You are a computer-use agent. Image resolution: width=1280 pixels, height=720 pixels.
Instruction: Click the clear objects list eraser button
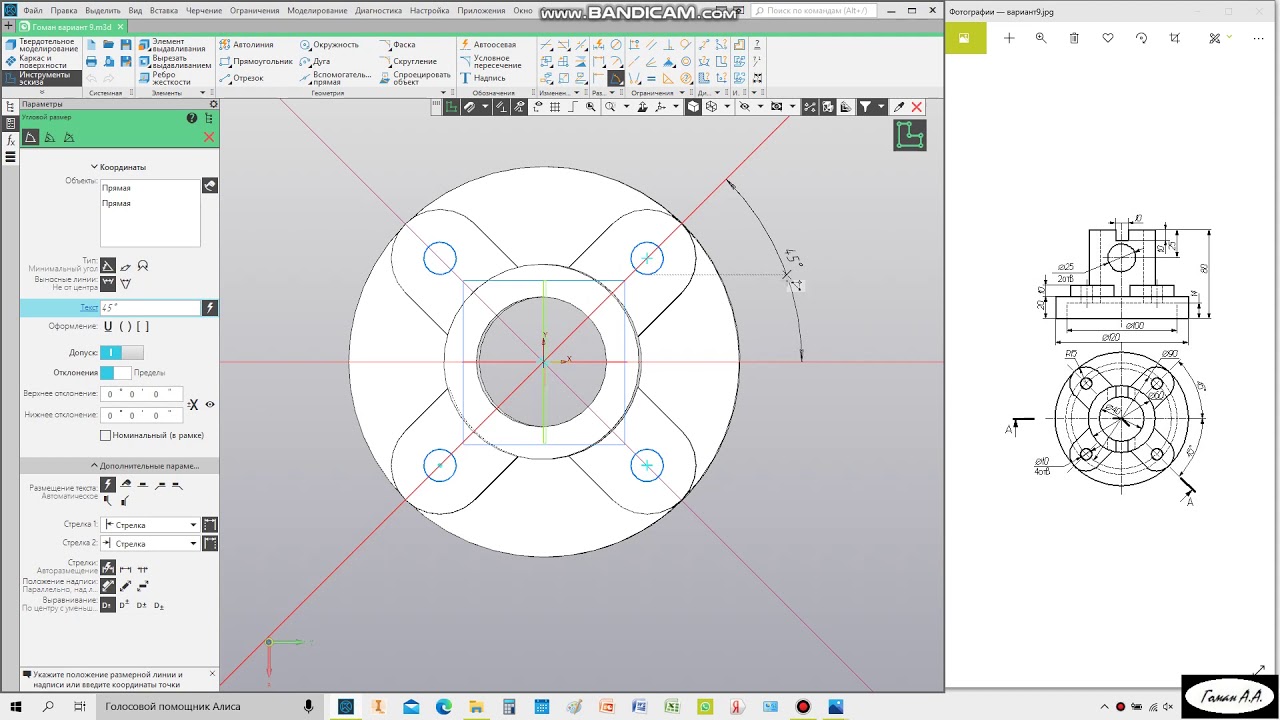[x=210, y=186]
